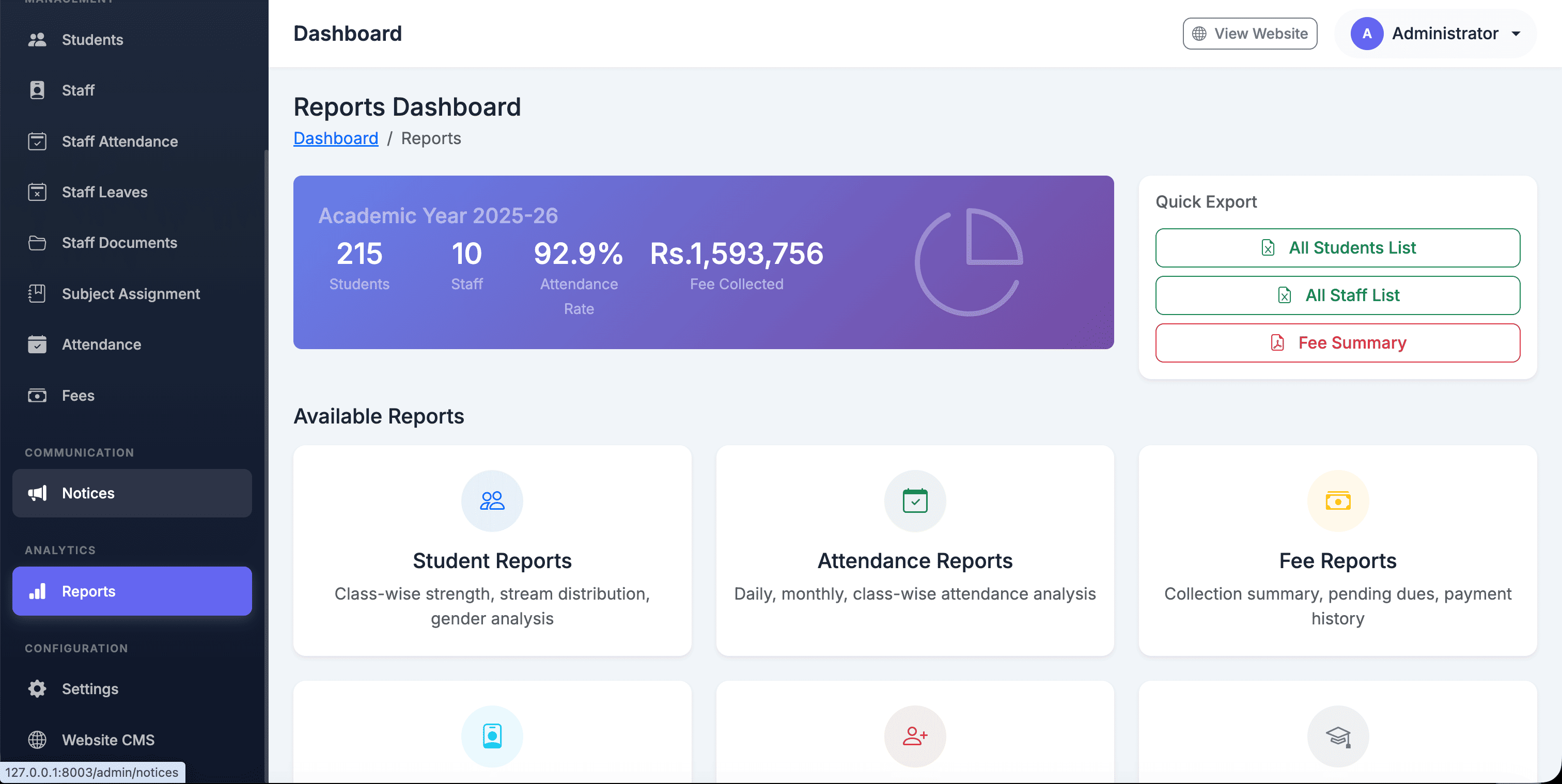Screen dimensions: 1562x784
Task: Click the pie chart graphic in banner
Action: [x=969, y=262]
